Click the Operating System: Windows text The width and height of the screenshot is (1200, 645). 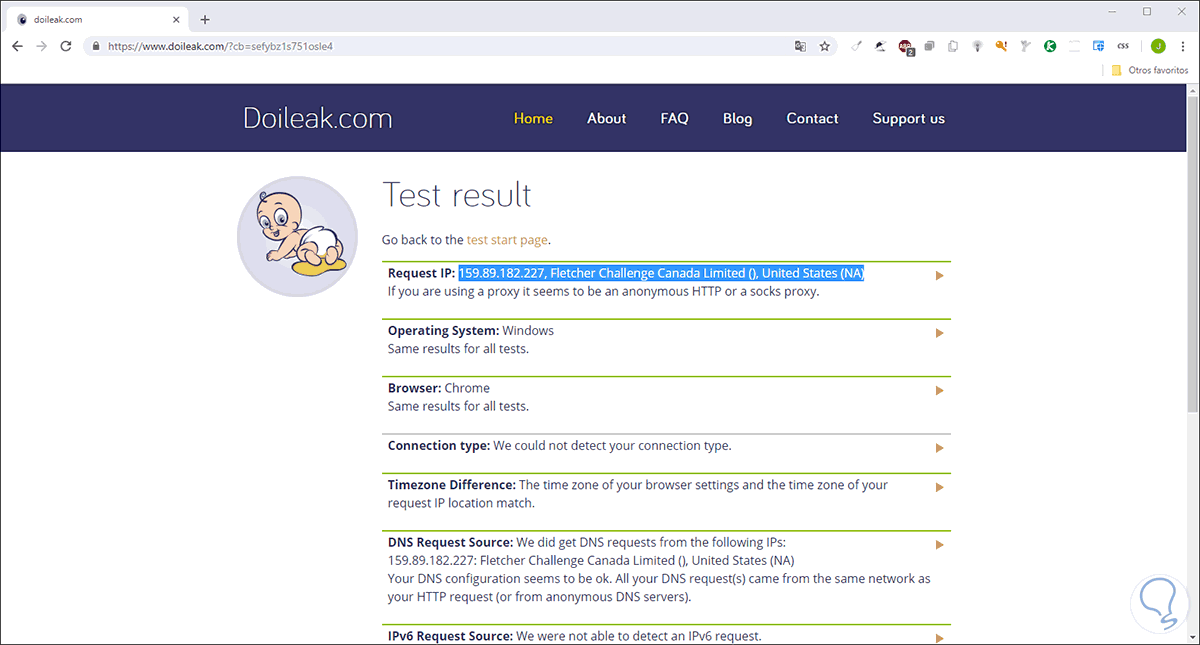[471, 331]
